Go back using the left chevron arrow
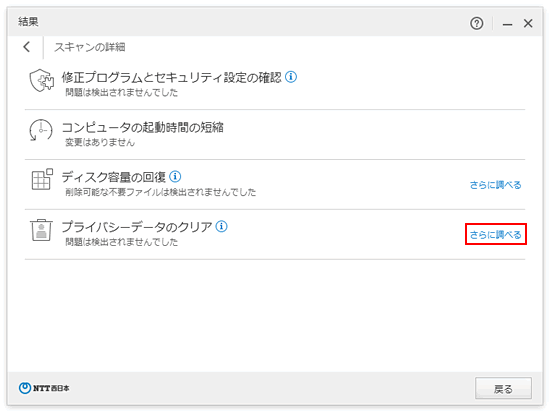 (x=27, y=47)
